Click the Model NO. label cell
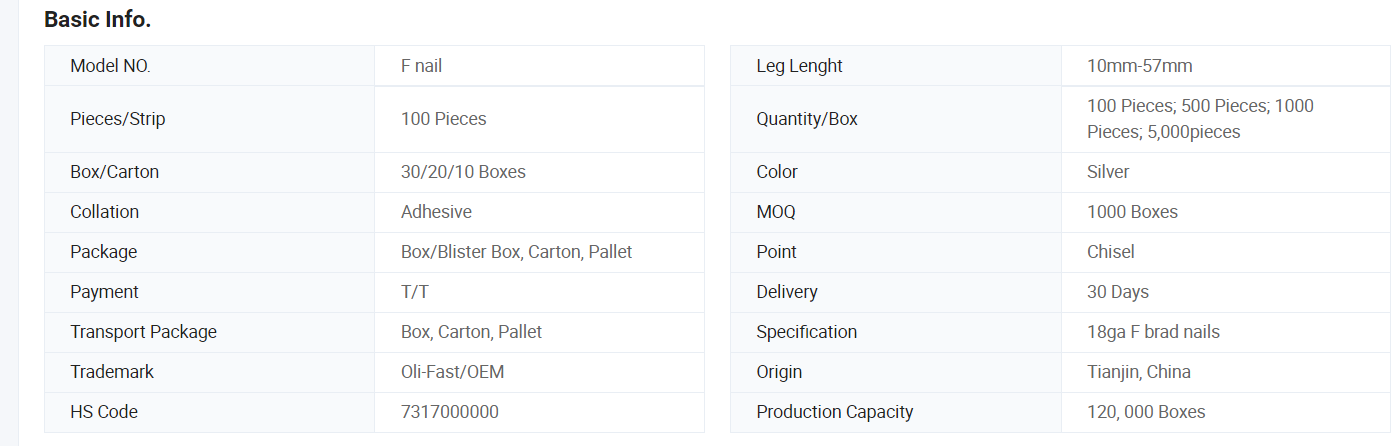Screen dimensions: 1400x446 (x=110, y=66)
